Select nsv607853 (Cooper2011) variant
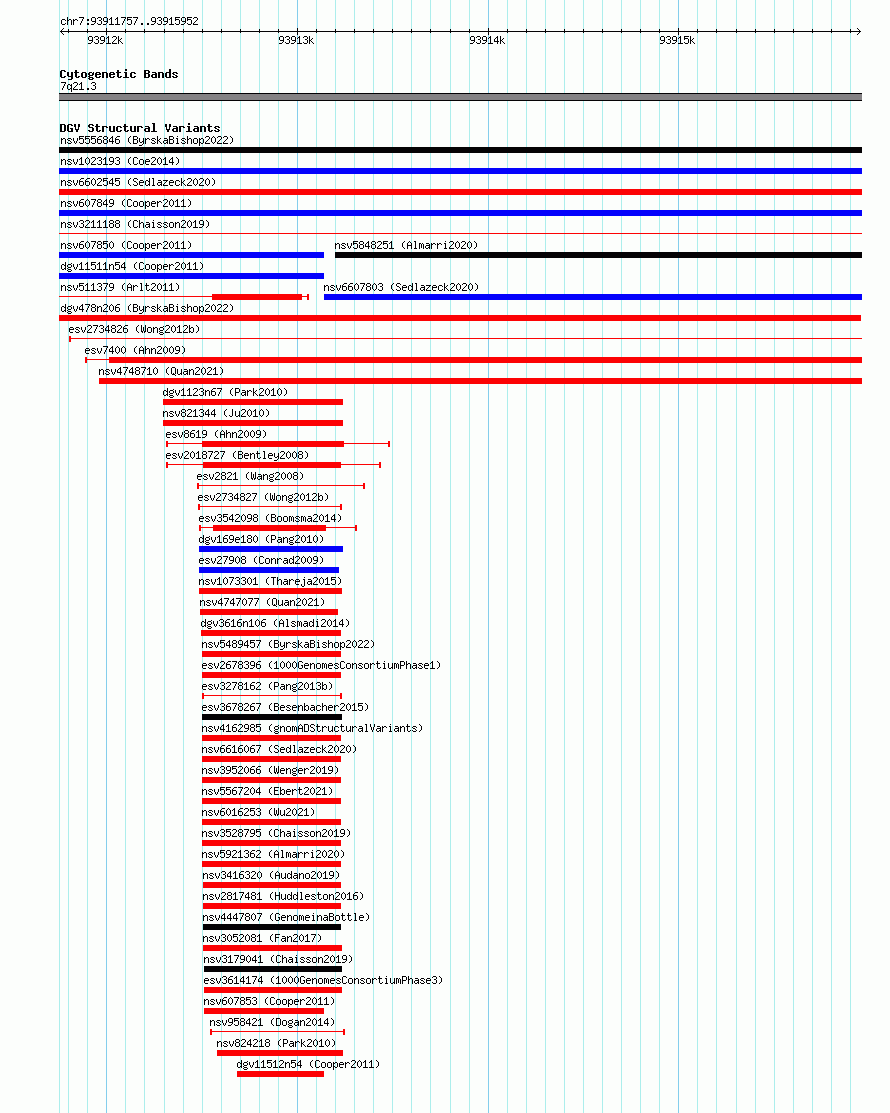This screenshot has height=1113, width=890. pyautogui.click(x=264, y=1011)
